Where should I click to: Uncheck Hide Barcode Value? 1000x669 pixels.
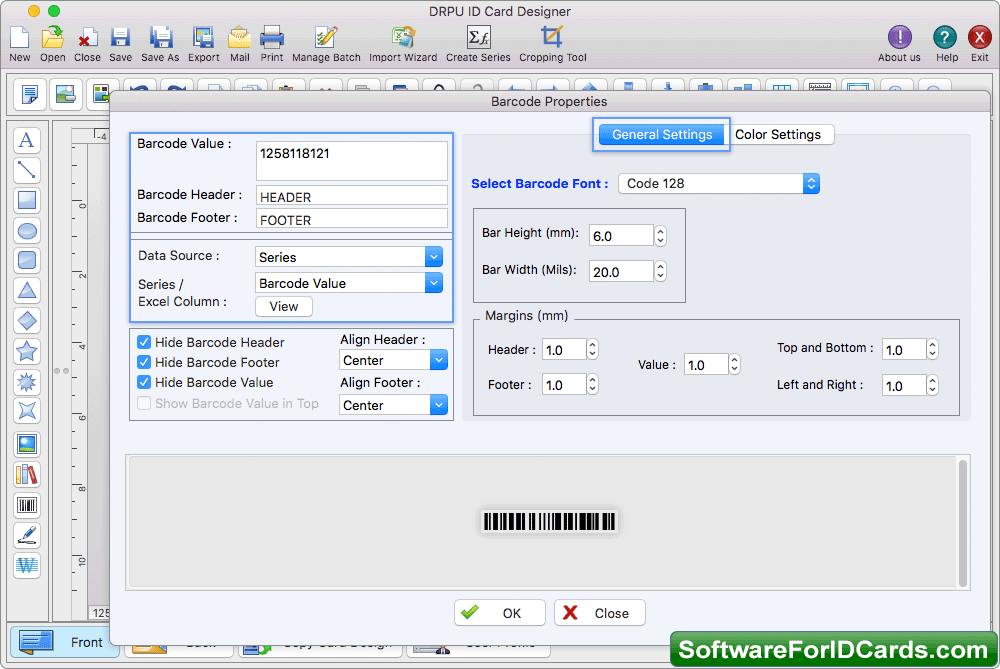point(144,383)
